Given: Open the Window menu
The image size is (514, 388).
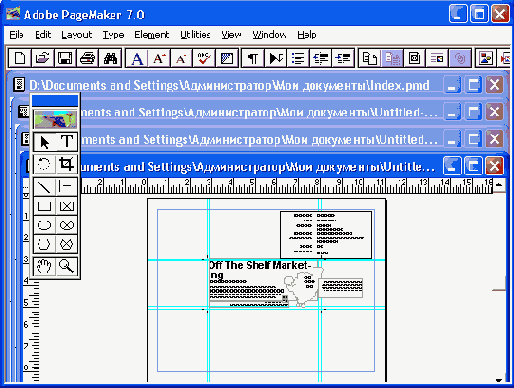Looking at the screenshot, I should (x=269, y=35).
